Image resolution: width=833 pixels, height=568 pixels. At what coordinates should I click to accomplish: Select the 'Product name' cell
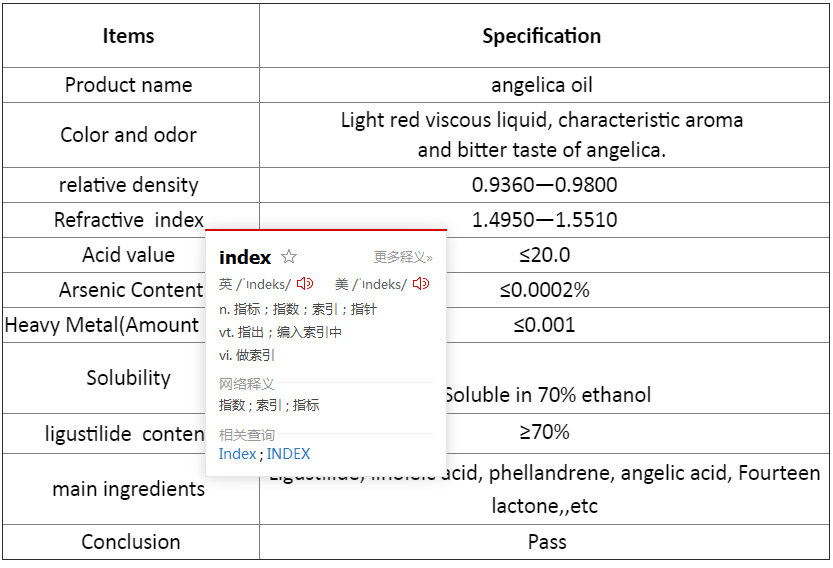(x=129, y=85)
